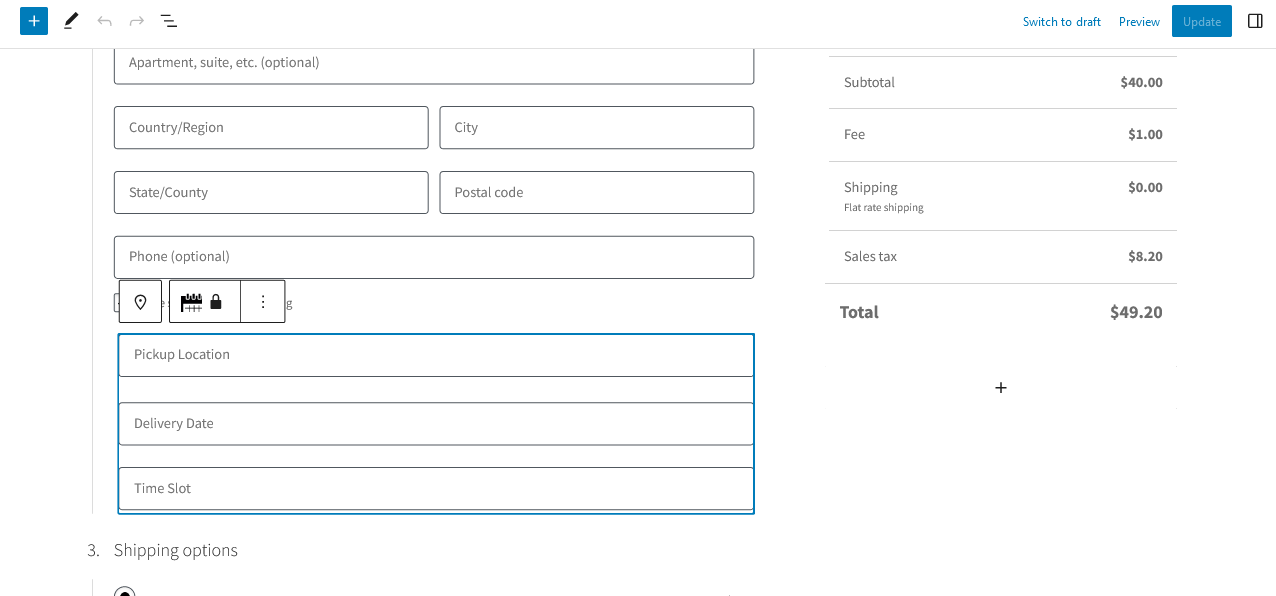Focus the City input field
This screenshot has width=1276, height=596.
coord(597,128)
